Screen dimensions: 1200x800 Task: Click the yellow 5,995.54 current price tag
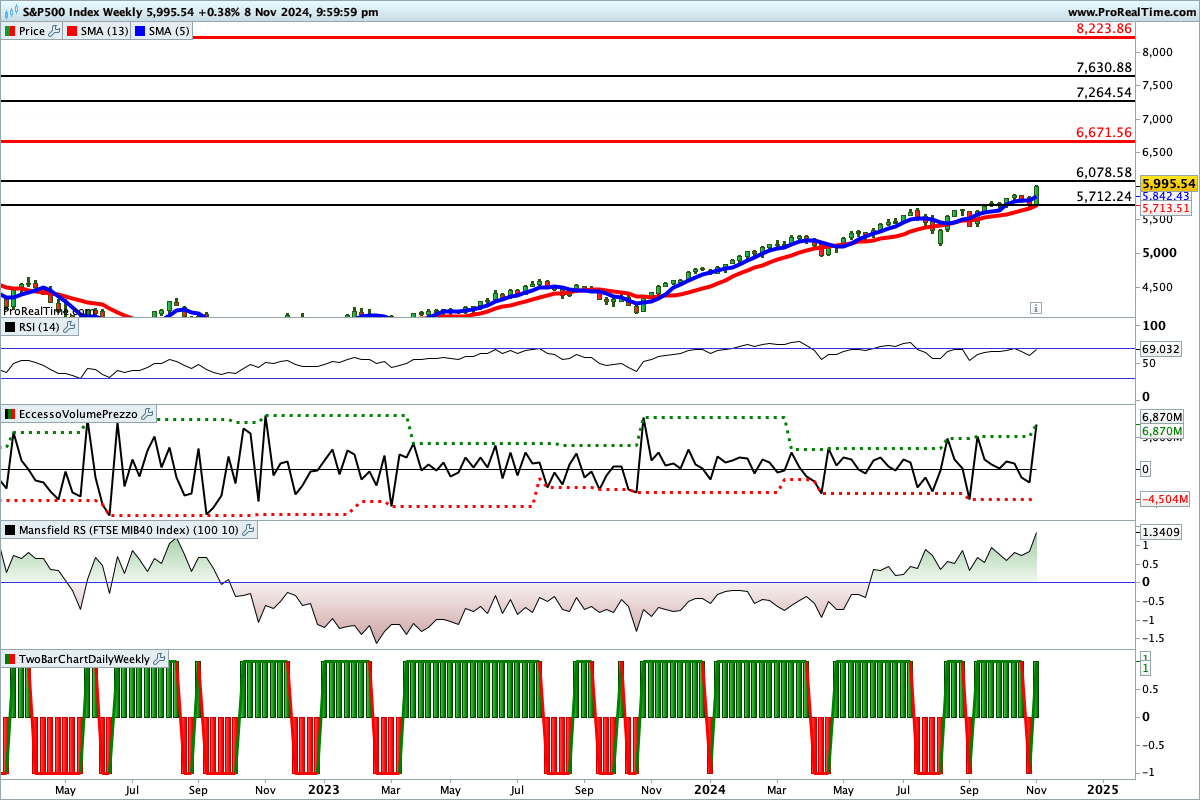pyautogui.click(x=1169, y=184)
